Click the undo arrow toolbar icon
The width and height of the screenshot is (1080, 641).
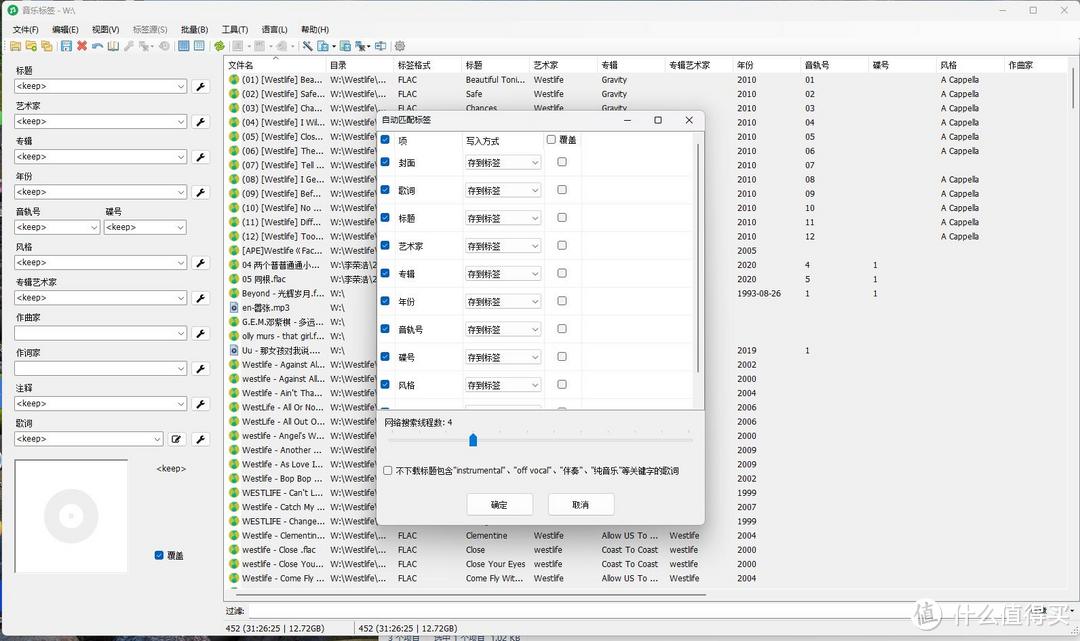click(x=97, y=46)
